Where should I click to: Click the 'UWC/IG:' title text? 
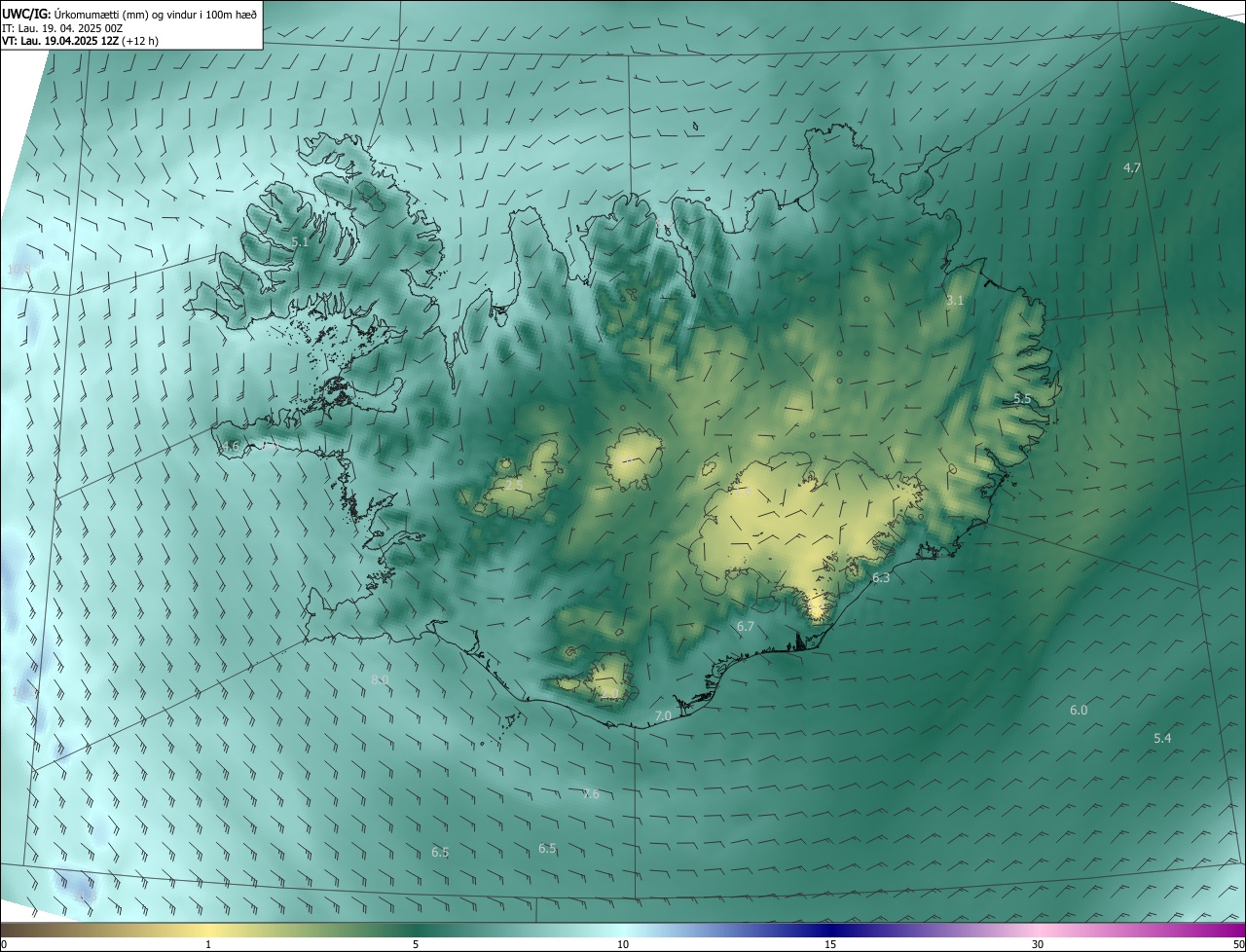click(26, 14)
